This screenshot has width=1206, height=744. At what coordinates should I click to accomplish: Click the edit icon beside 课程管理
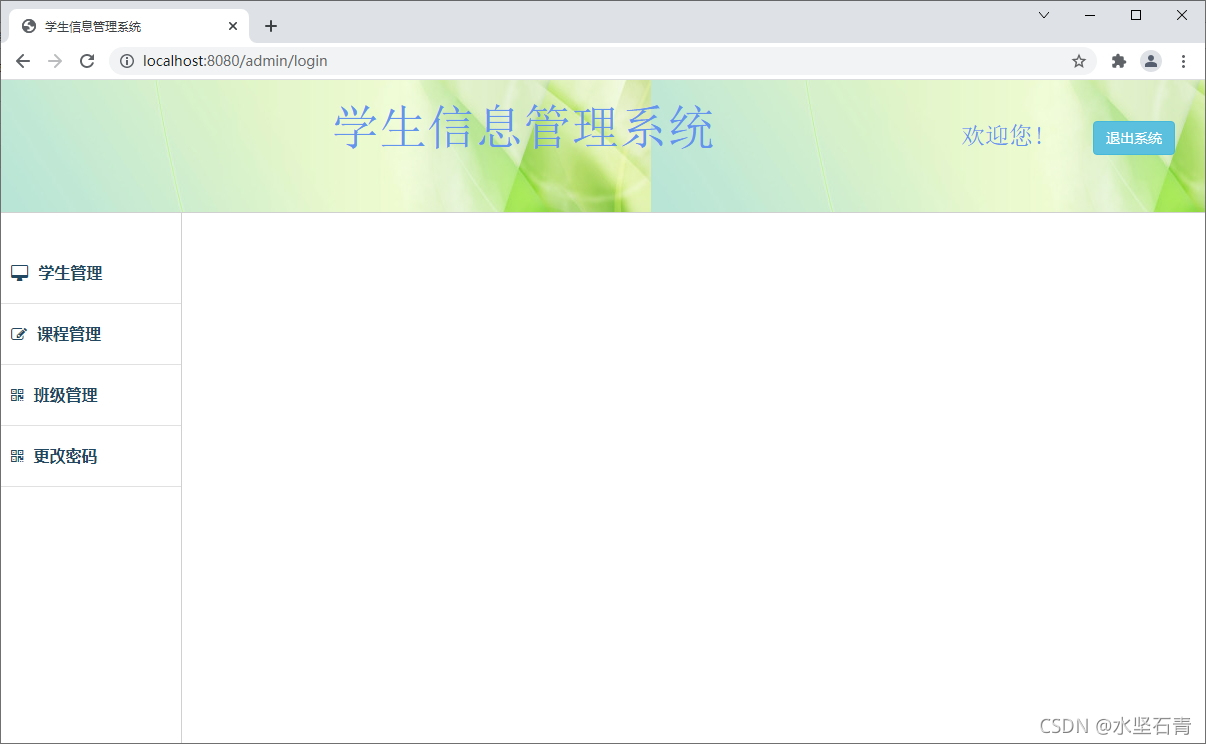18,334
